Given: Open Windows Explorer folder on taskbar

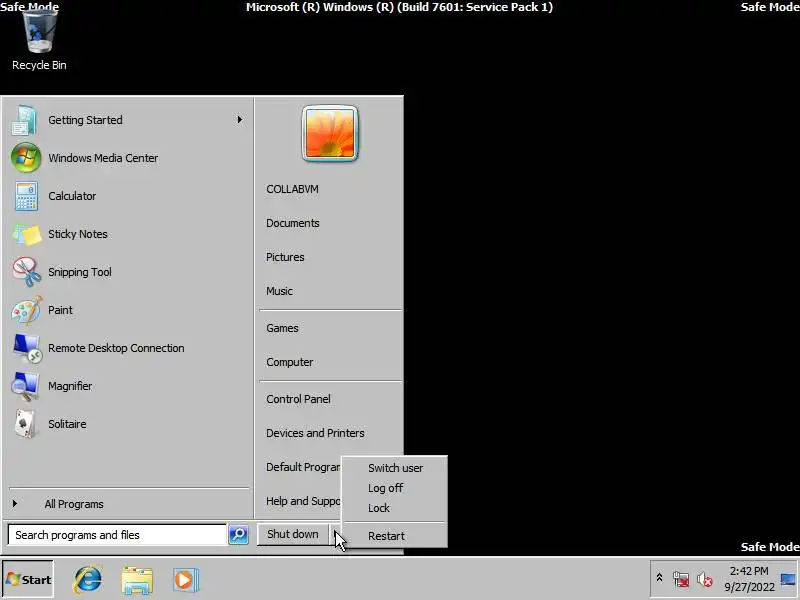Looking at the screenshot, I should [137, 580].
